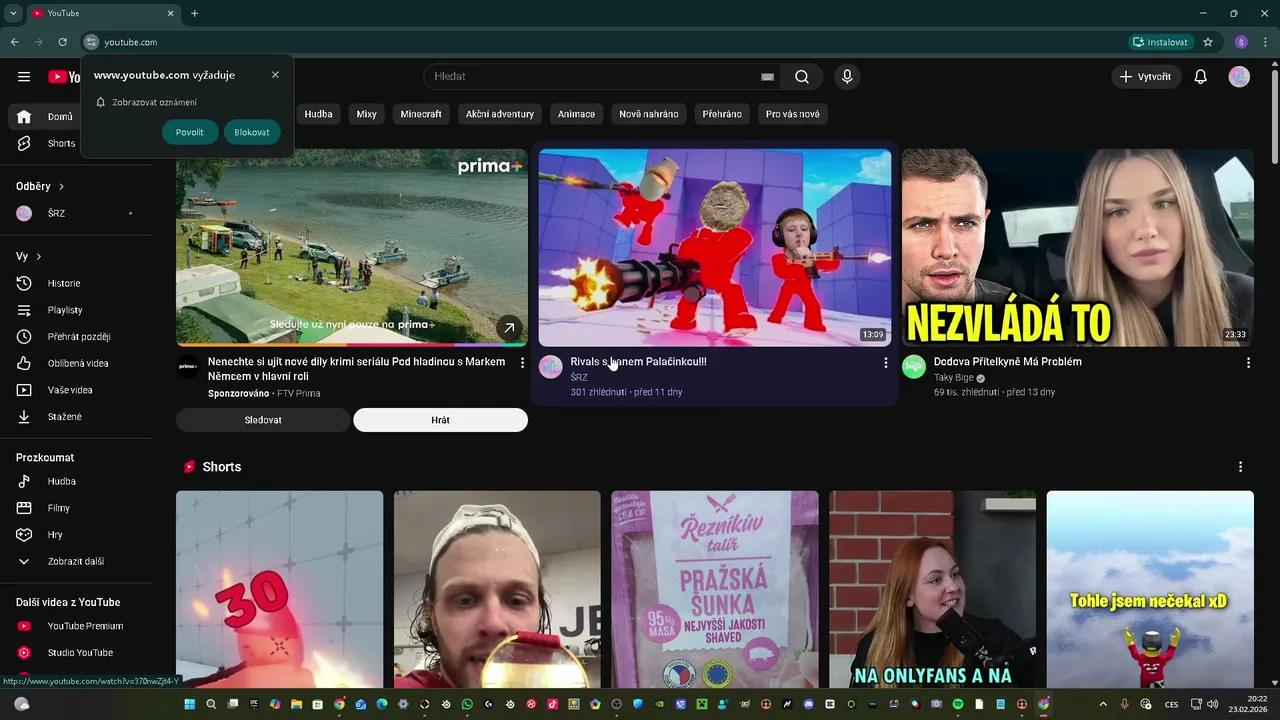Open the Shorts section options menu
The image size is (1280, 720).
click(1240, 467)
